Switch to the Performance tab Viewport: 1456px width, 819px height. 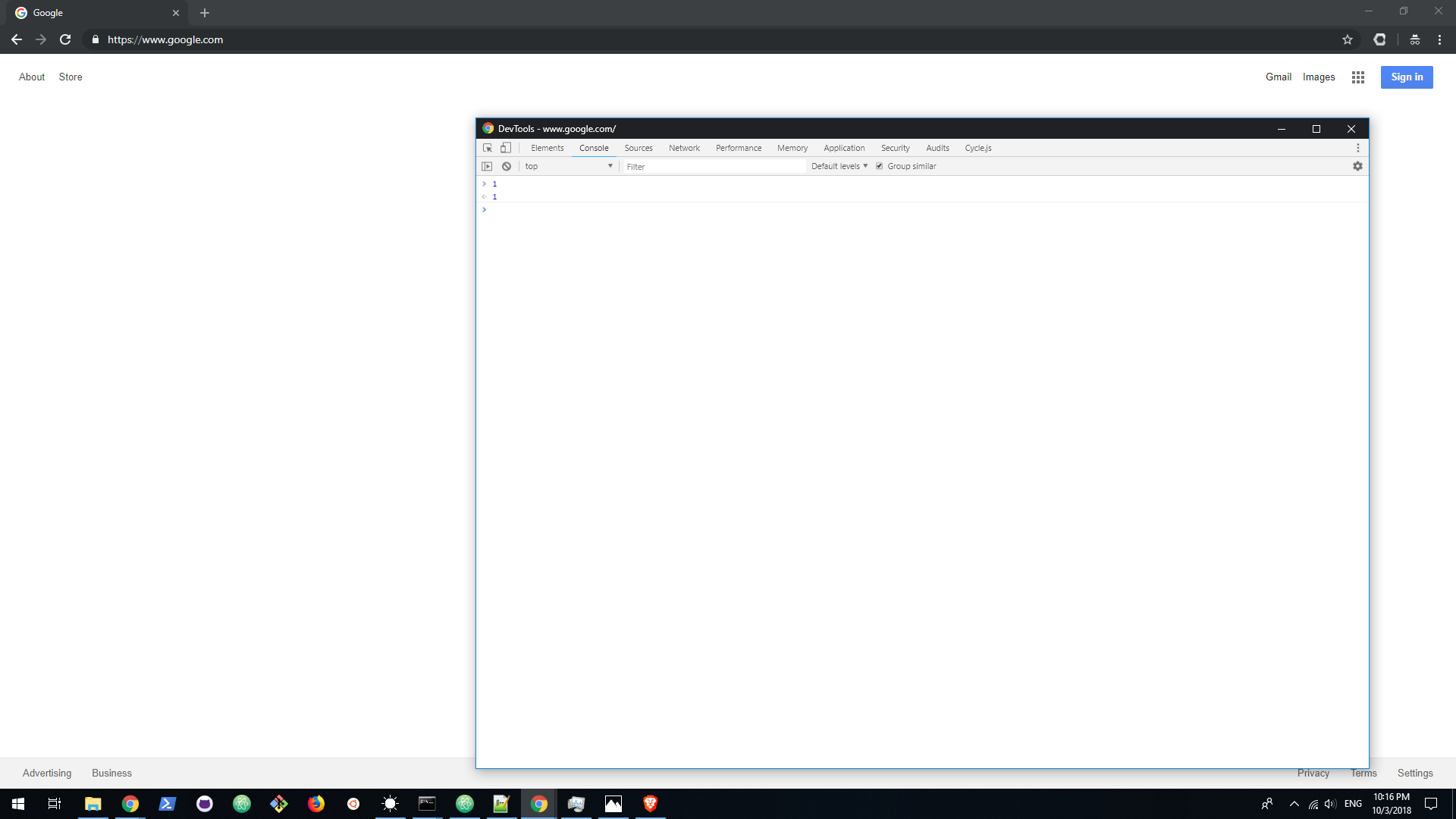coord(739,148)
